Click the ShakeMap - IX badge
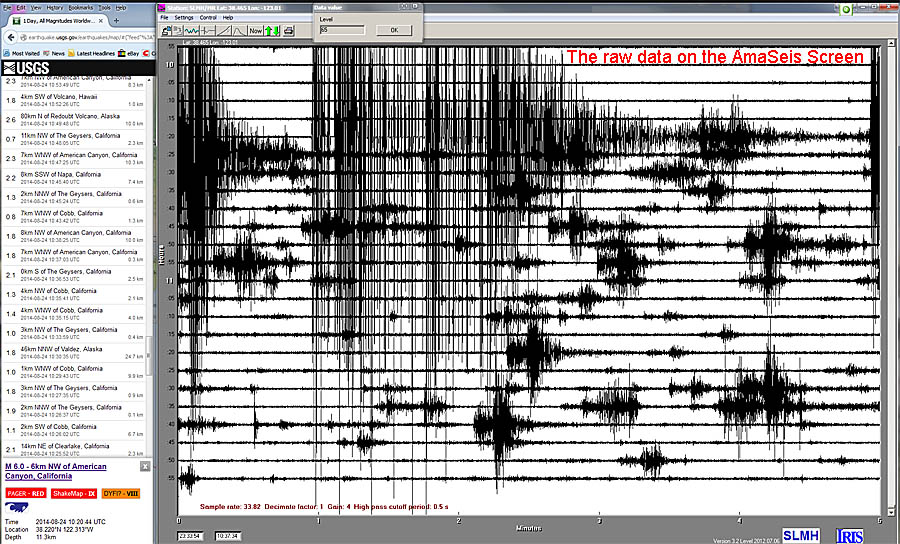 tap(74, 494)
